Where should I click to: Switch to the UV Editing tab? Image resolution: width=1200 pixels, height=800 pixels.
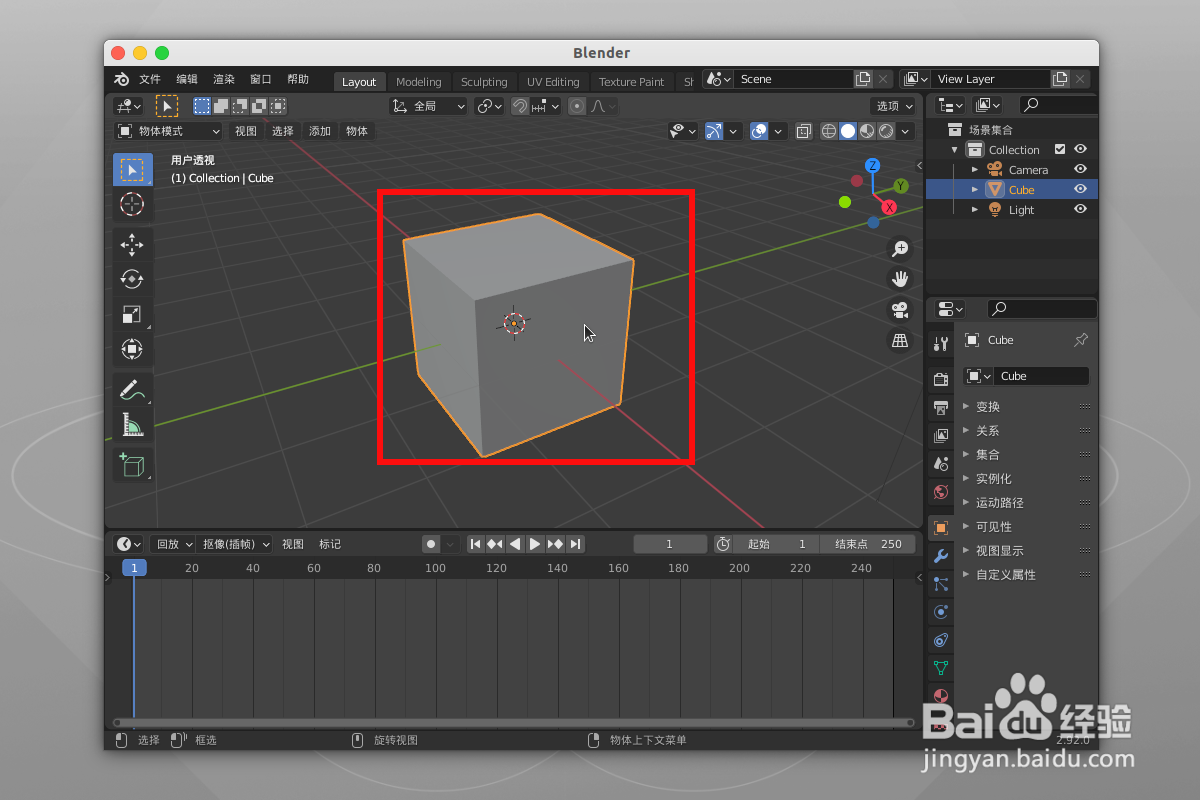553,82
